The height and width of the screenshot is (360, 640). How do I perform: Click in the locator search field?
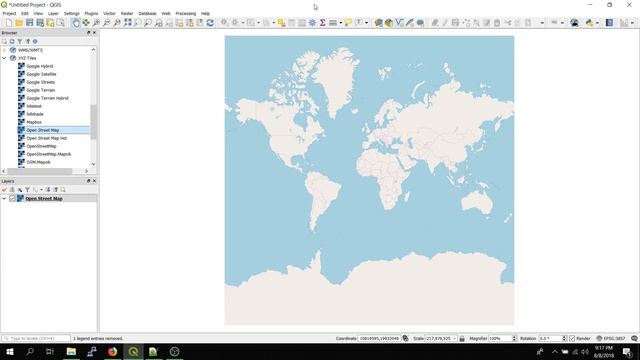[x=36, y=338]
